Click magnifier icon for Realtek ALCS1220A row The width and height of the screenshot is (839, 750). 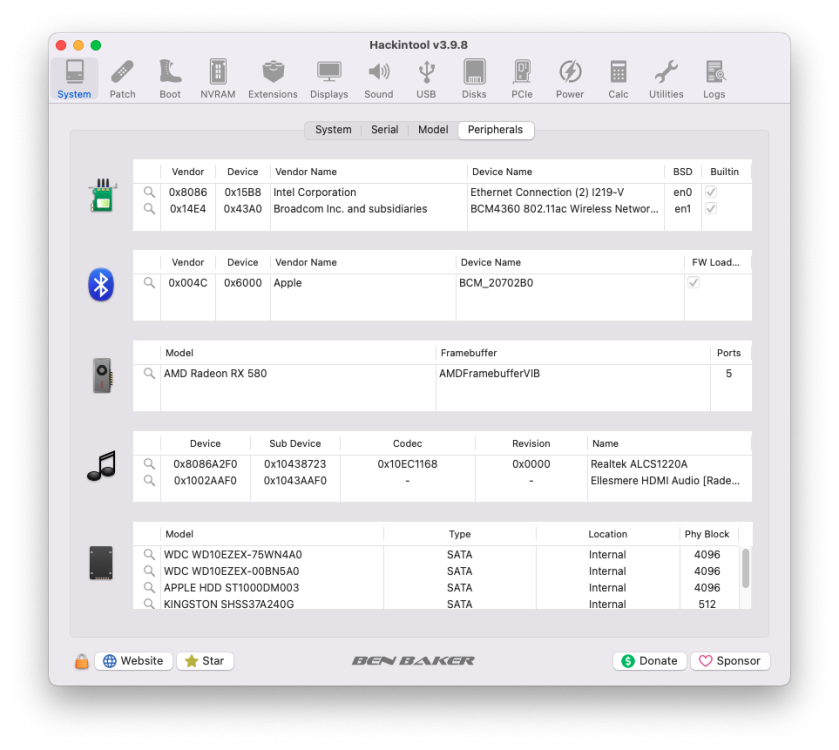[x=149, y=464]
